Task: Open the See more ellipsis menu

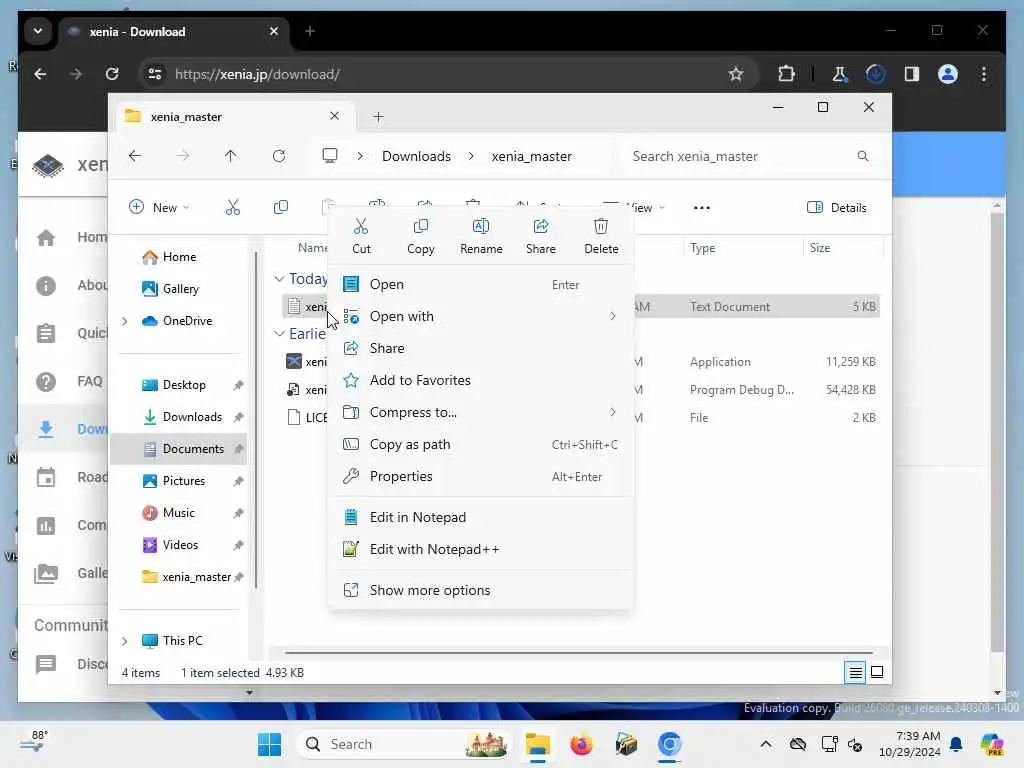Action: (x=701, y=208)
